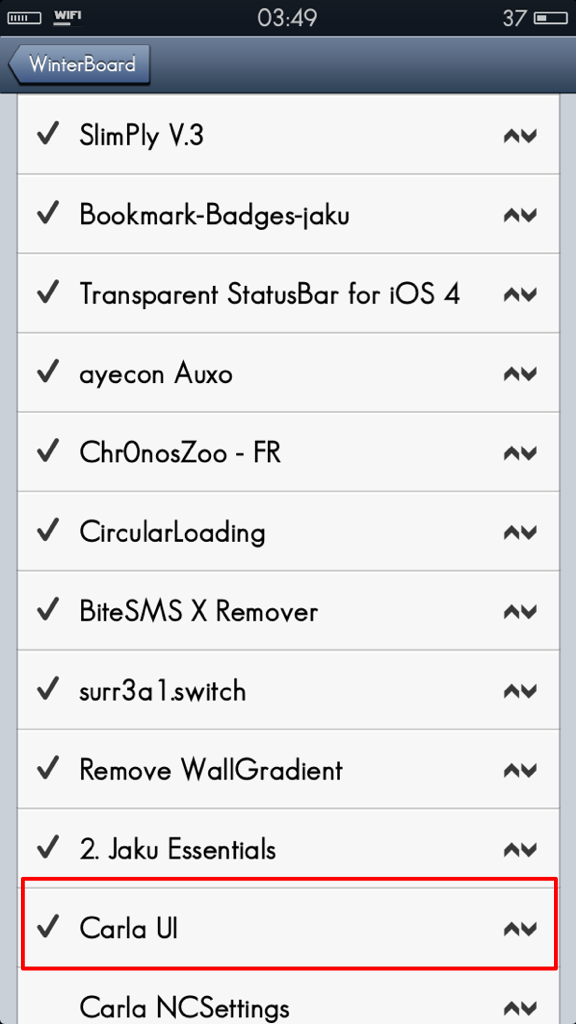576x1024 pixels.
Task: Tap reorder arrows on CircularLoading row
Action: (x=520, y=533)
